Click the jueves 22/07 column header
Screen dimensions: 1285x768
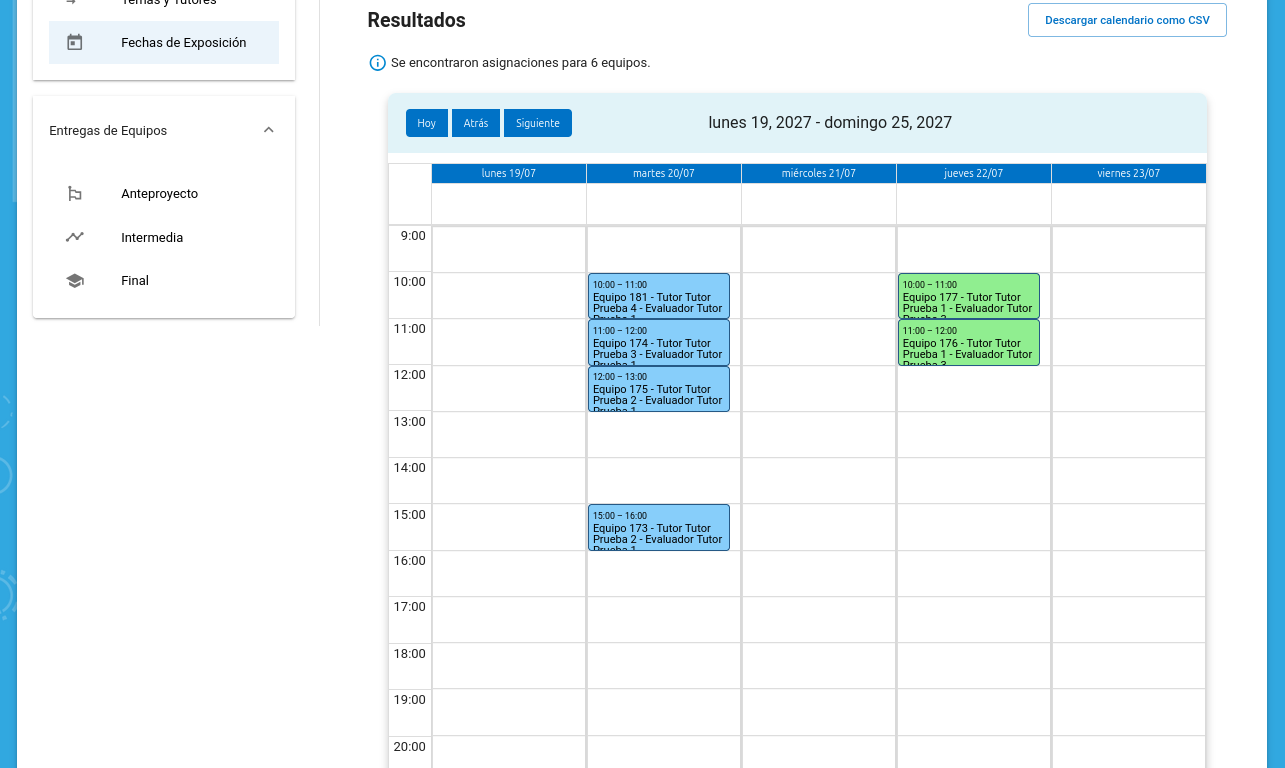coord(973,173)
